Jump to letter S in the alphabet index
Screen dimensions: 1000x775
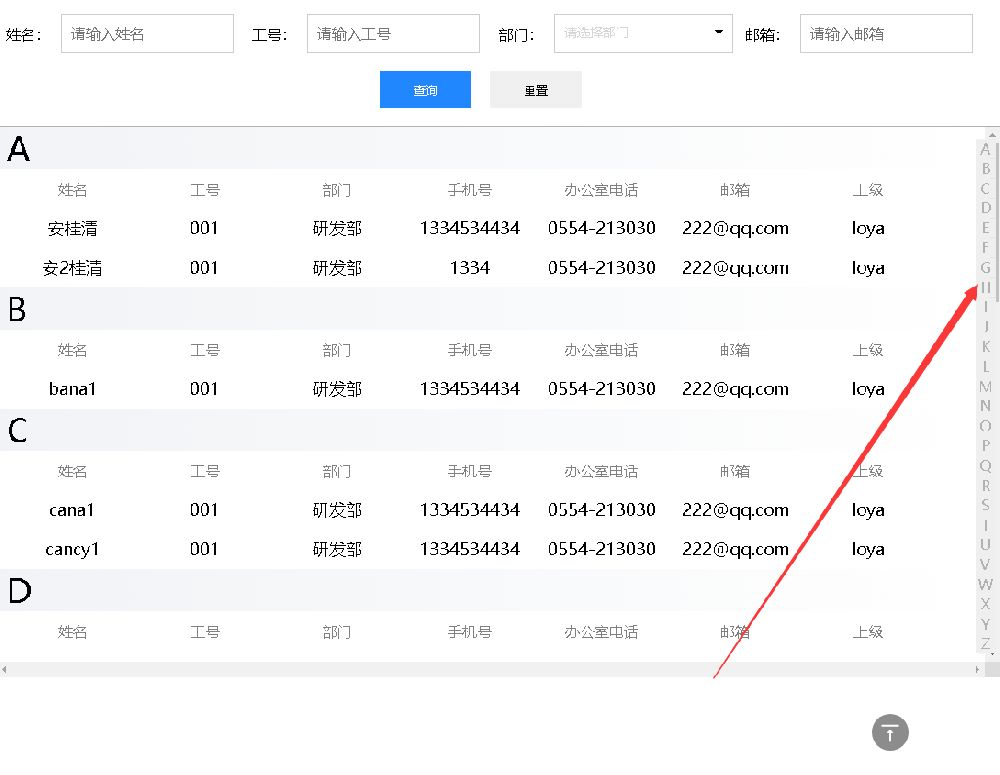[985, 503]
